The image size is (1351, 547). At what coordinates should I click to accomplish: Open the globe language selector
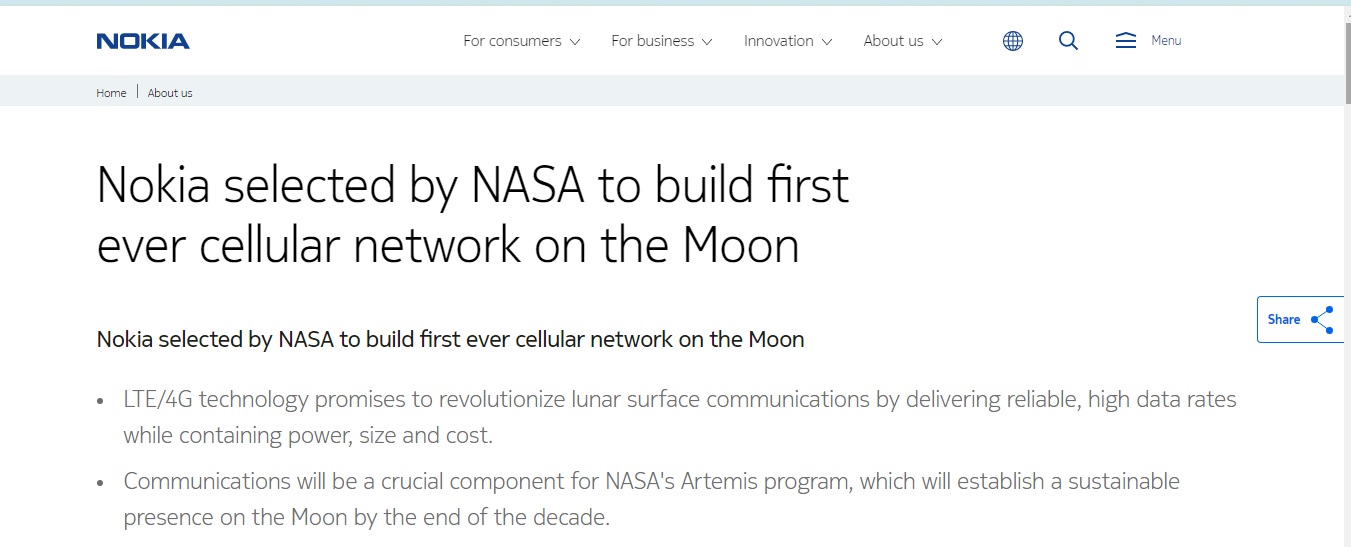tap(1013, 41)
